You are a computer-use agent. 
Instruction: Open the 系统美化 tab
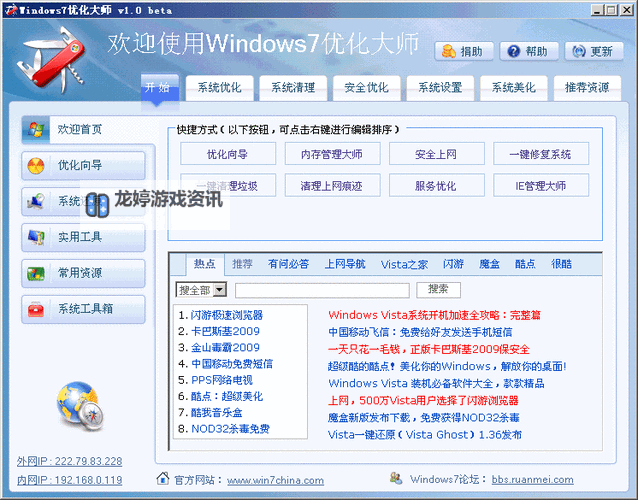[513, 87]
